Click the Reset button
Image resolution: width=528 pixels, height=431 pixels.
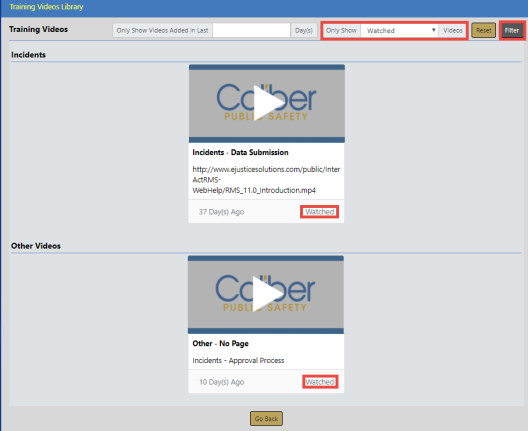(x=484, y=31)
